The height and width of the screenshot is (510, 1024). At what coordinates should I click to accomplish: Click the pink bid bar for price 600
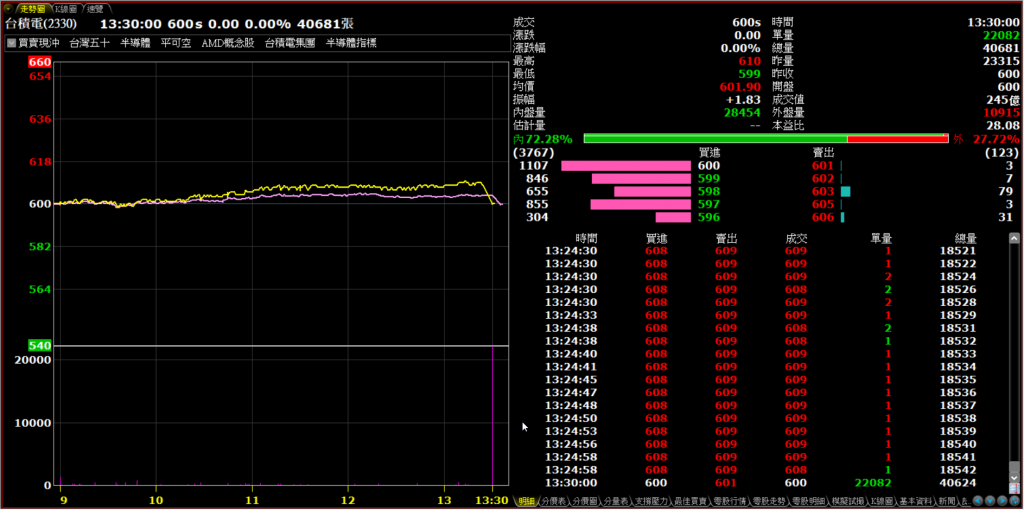tap(626, 166)
